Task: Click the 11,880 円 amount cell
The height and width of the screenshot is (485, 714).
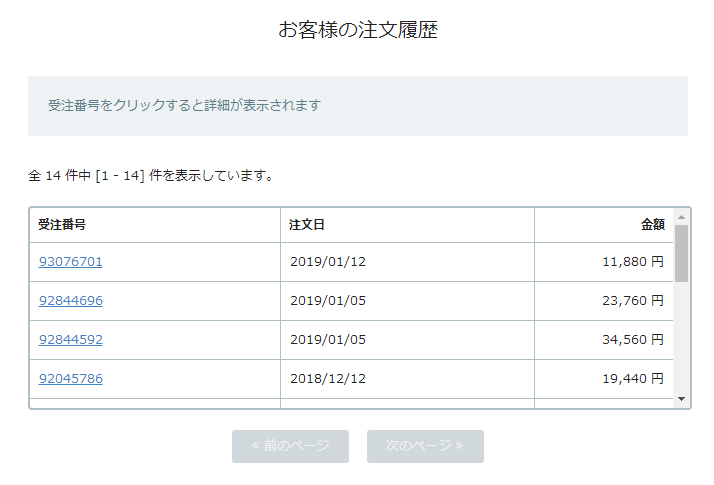Action: point(633,262)
